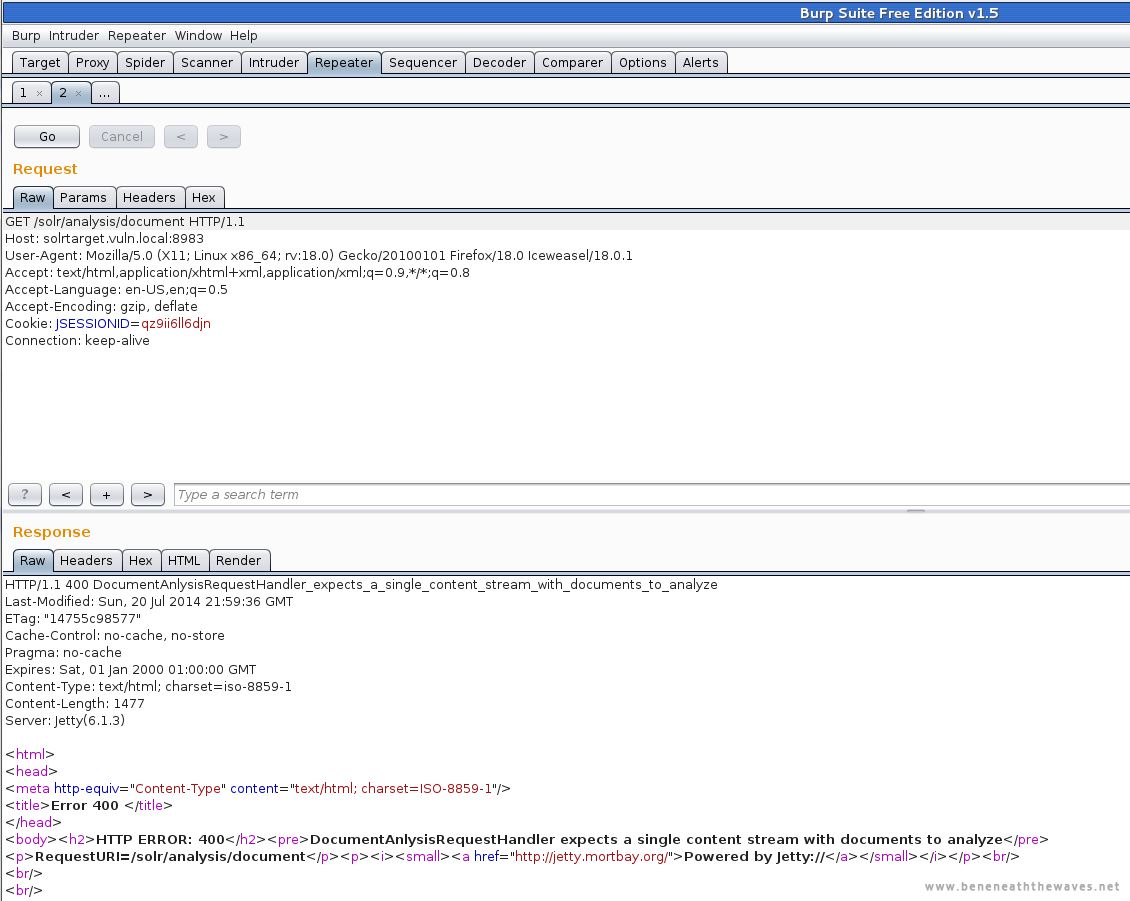Go back in request history

click(181, 137)
